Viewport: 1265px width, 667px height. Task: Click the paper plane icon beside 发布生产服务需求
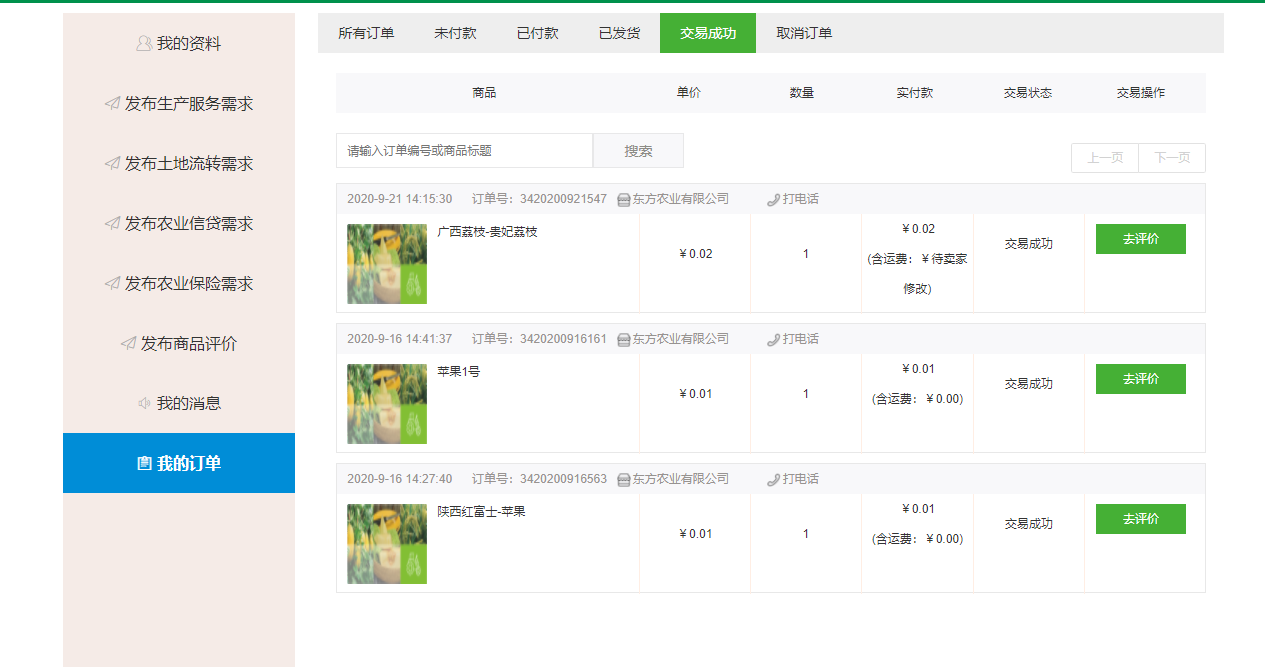tap(112, 104)
